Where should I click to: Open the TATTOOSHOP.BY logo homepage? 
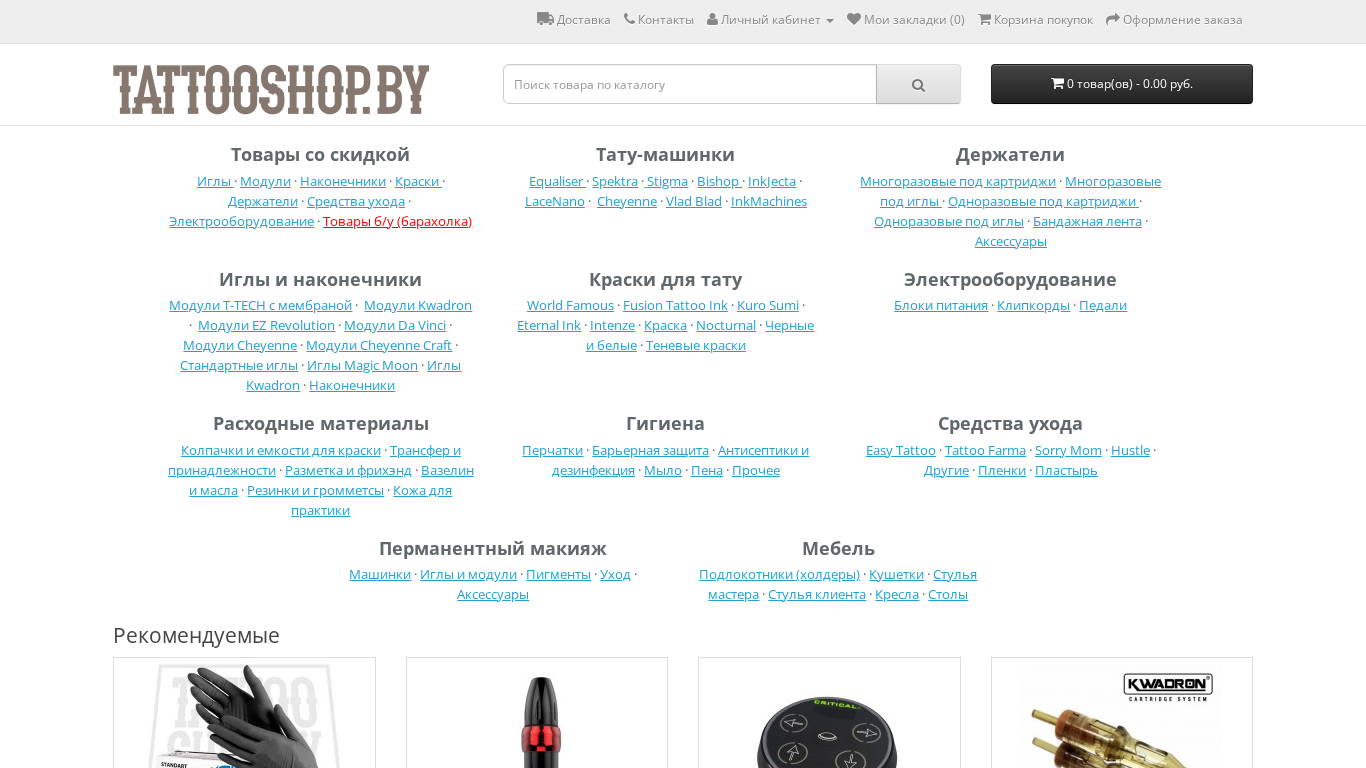tap(271, 90)
